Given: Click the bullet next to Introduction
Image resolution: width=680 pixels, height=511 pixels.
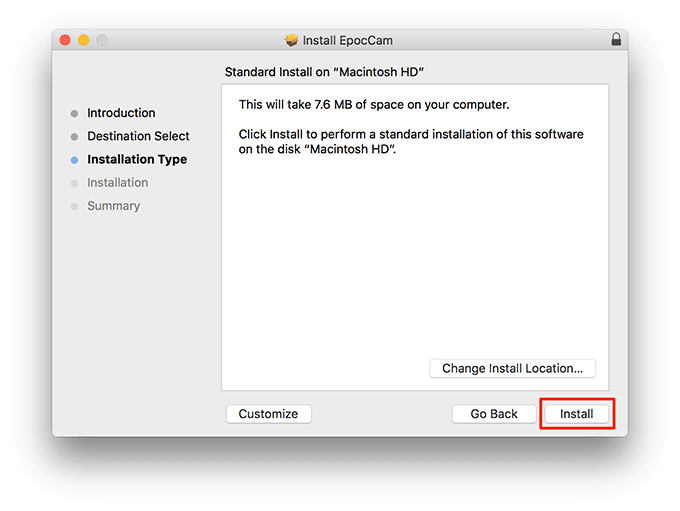Looking at the screenshot, I should [x=74, y=114].
